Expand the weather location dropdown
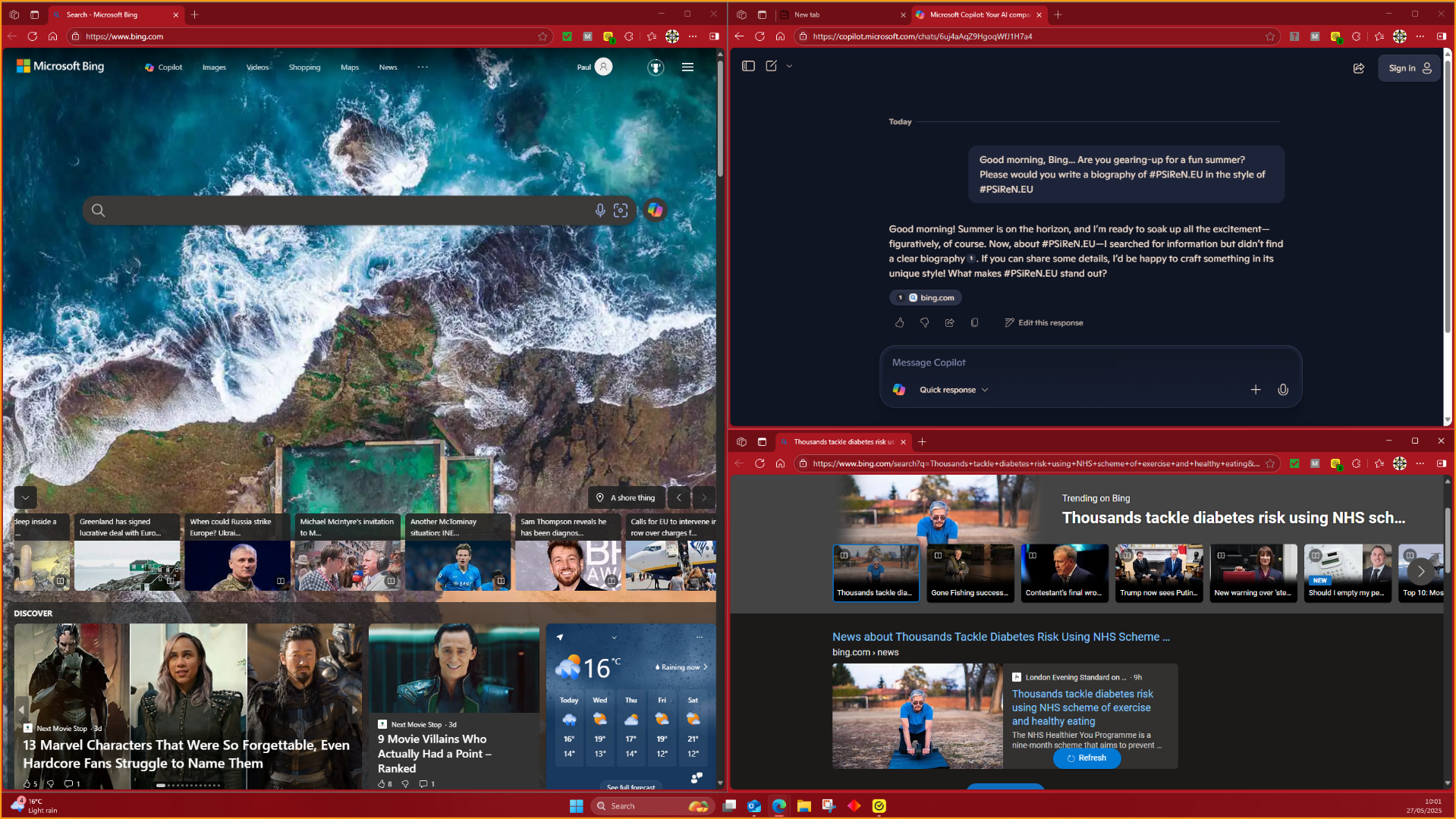This screenshot has height=819, width=1456. (x=614, y=638)
